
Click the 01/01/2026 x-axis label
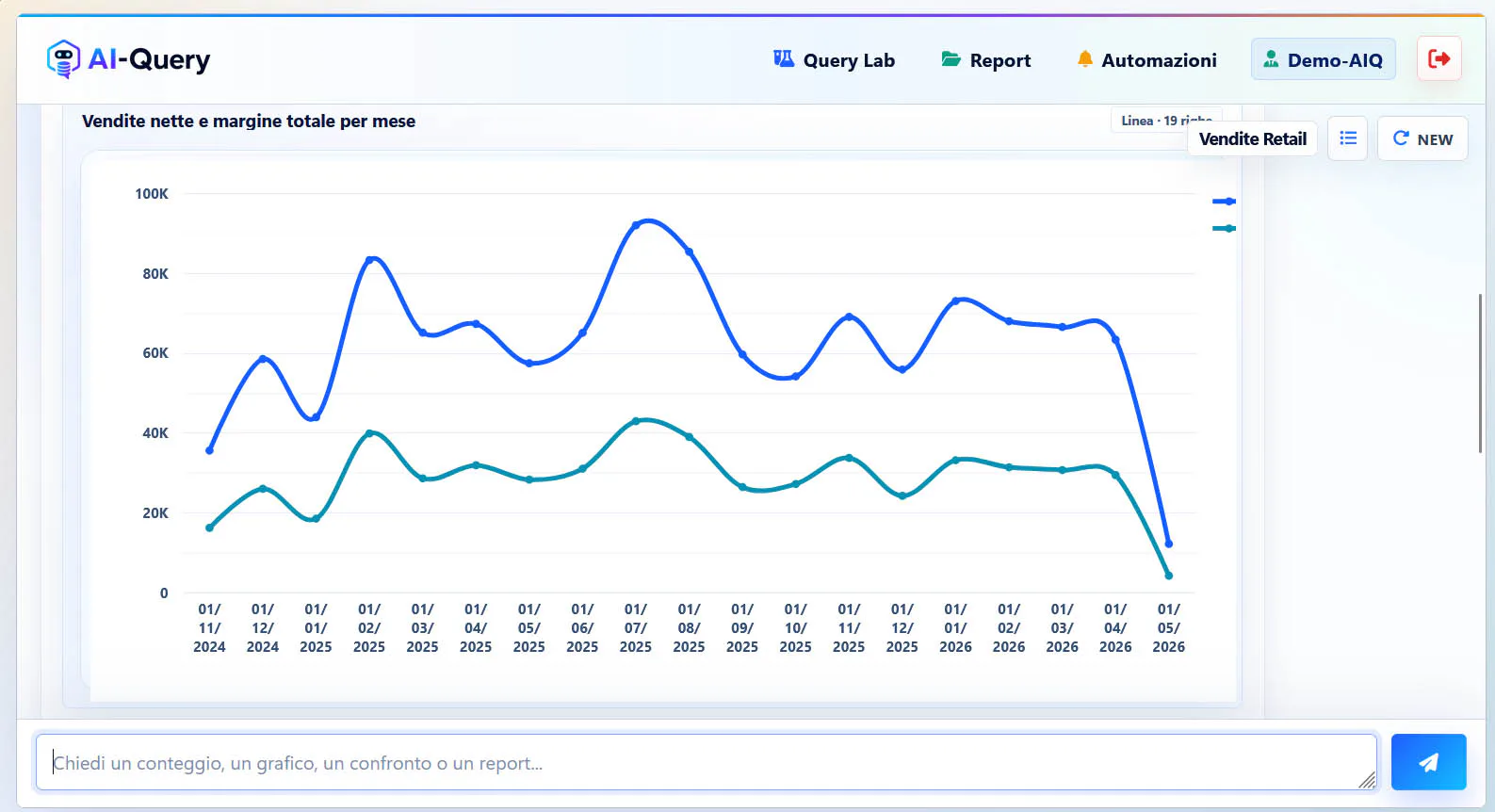(x=955, y=628)
